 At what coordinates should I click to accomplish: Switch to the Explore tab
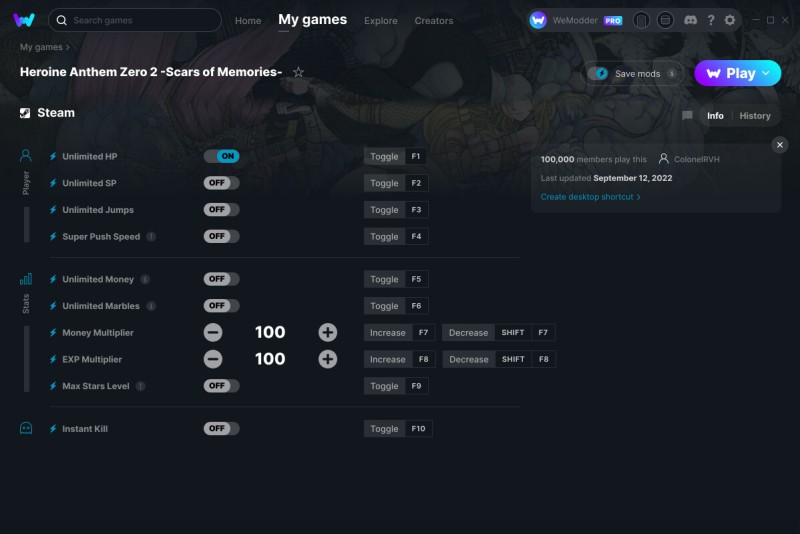(x=380, y=20)
